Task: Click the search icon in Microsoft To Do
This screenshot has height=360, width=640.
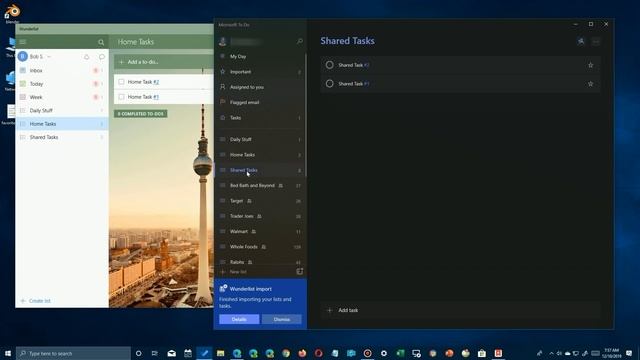Action: pyautogui.click(x=300, y=41)
